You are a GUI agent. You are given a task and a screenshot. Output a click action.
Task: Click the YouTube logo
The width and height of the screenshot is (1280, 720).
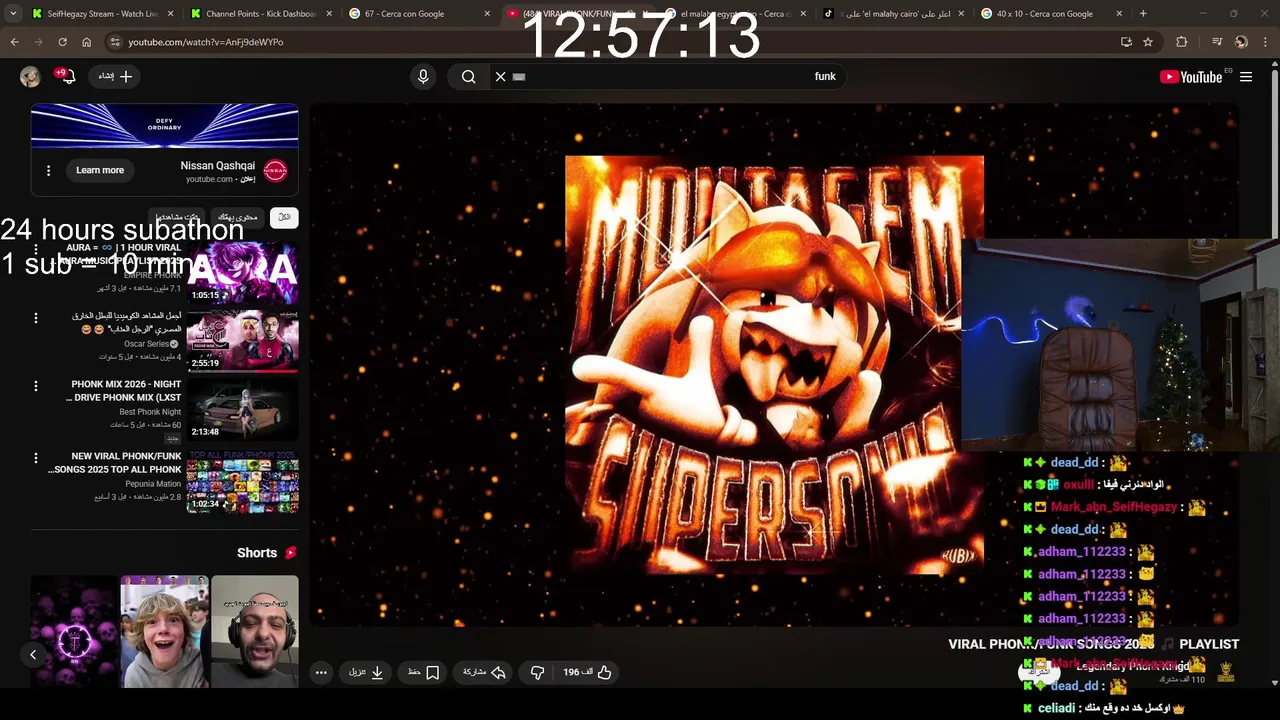1191,76
